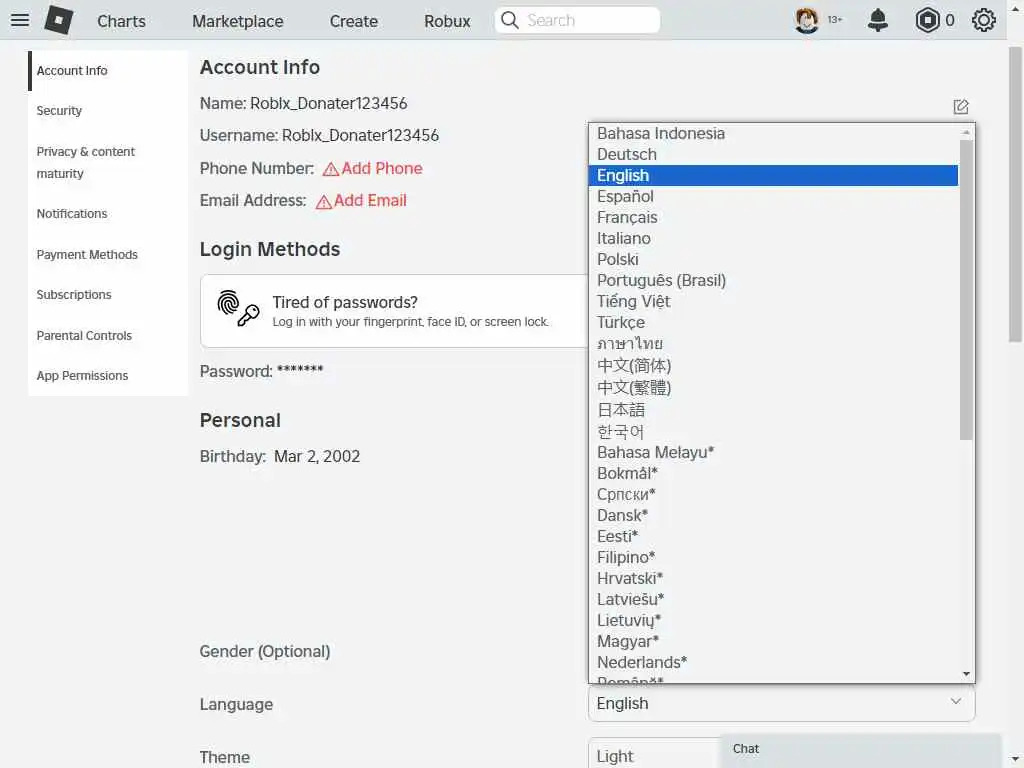This screenshot has width=1024, height=768.
Task: Open the Marketplace page
Action: [x=238, y=21]
